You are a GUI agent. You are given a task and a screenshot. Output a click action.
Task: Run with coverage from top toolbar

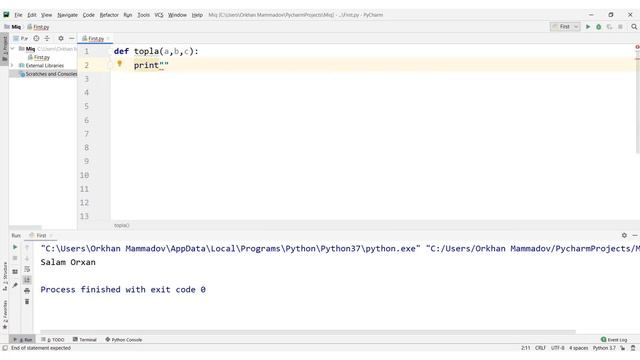click(x=609, y=27)
